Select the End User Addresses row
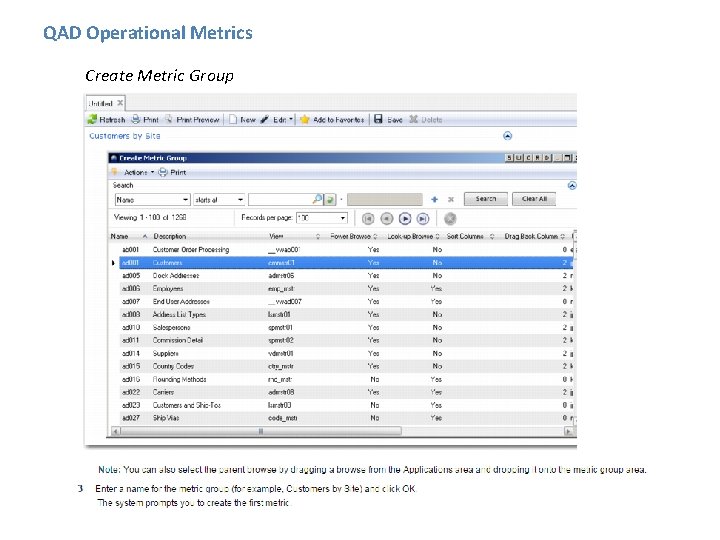 point(345,302)
